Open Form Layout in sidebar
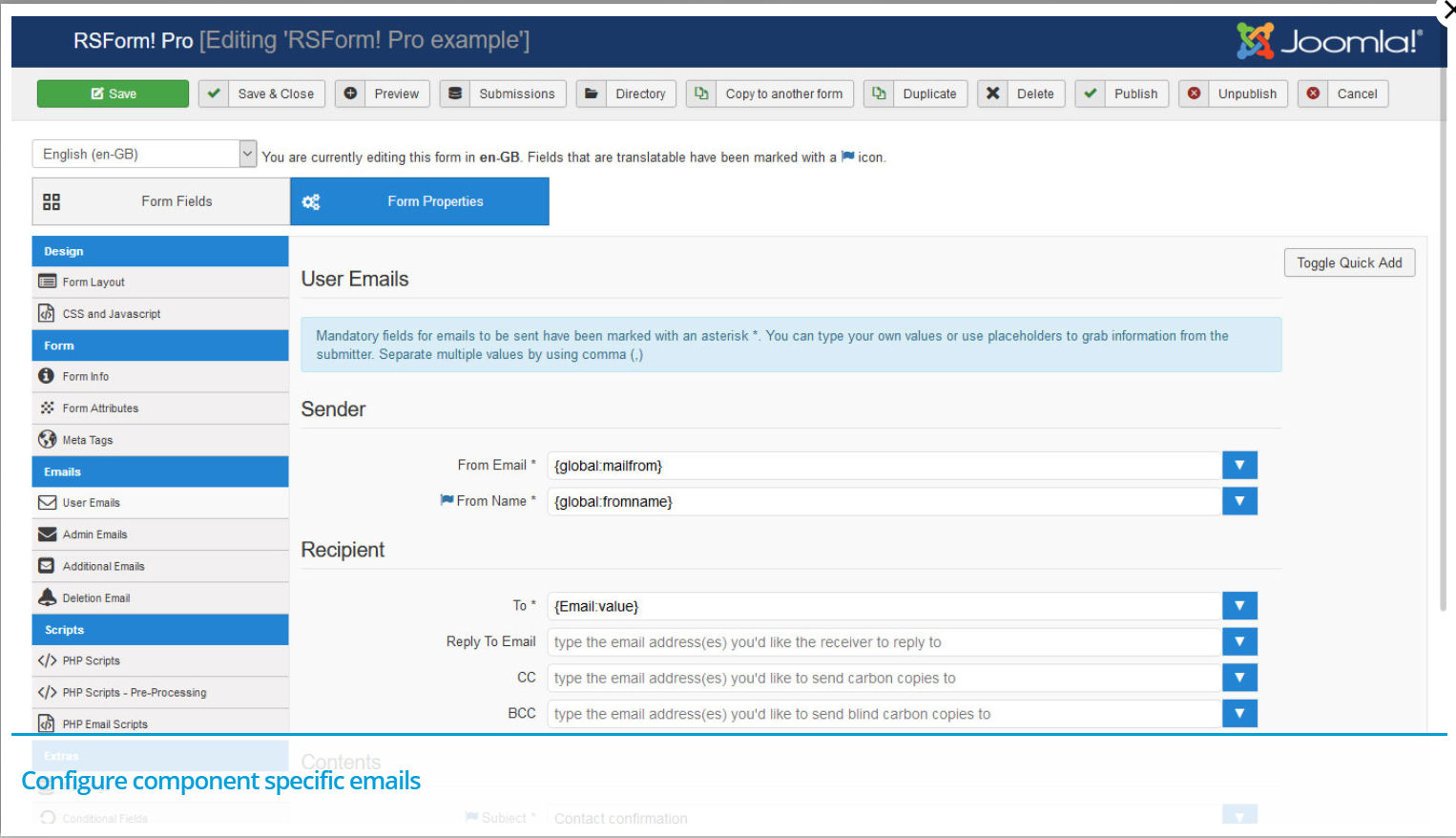1456x838 pixels. pos(160,282)
